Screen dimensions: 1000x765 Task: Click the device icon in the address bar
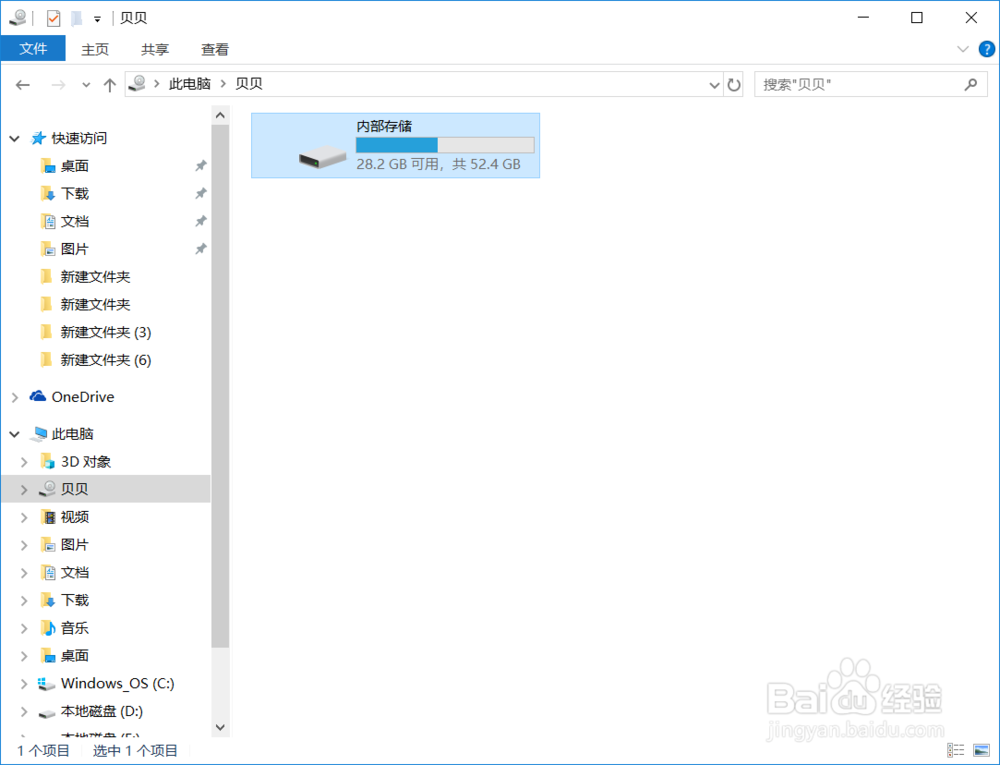tap(136, 84)
